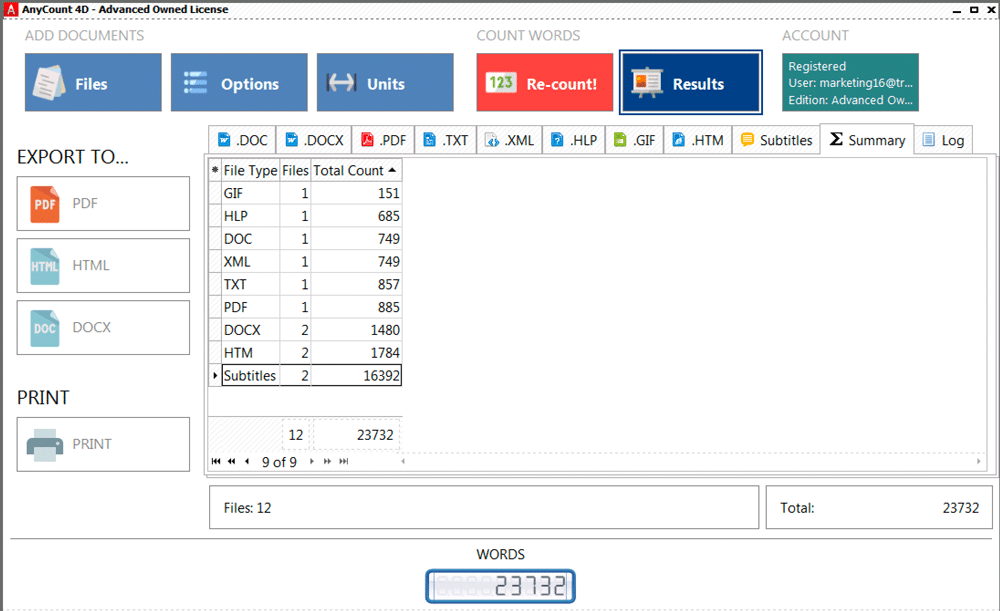Select the GIF row
The image size is (1000, 611).
pyautogui.click(x=305, y=193)
